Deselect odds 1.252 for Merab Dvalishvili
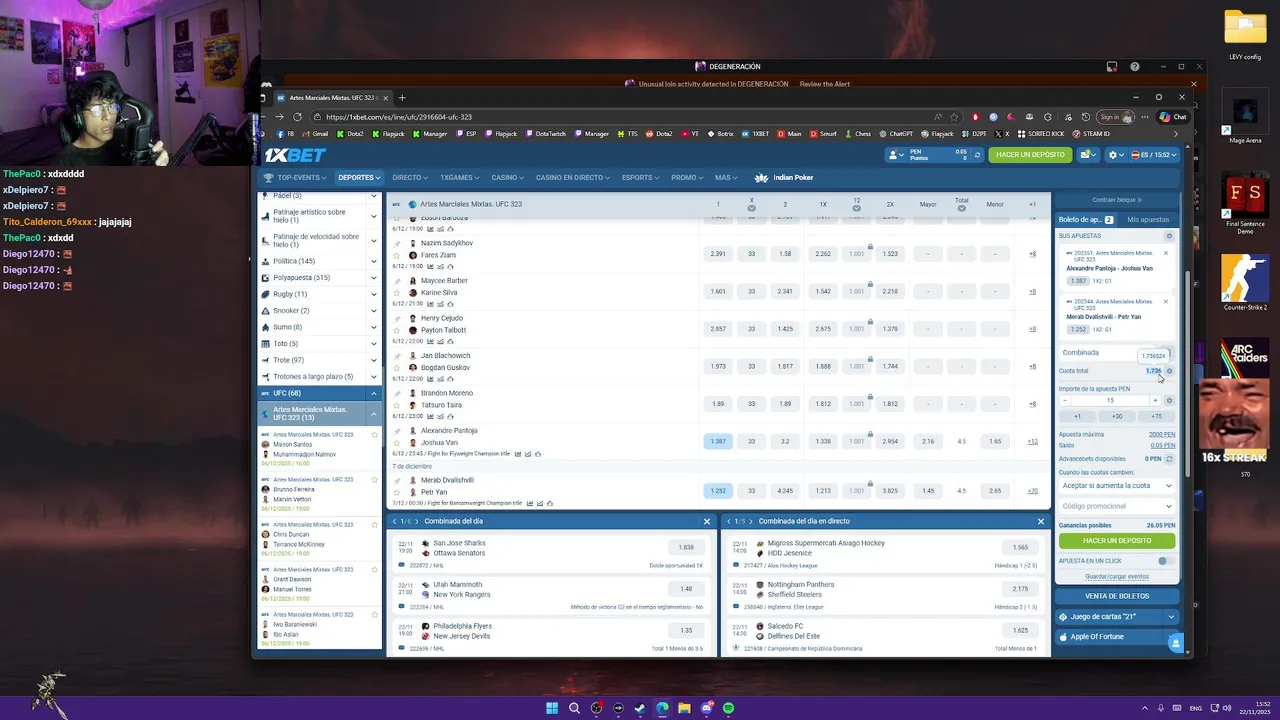This screenshot has width=1280, height=720. [718, 491]
